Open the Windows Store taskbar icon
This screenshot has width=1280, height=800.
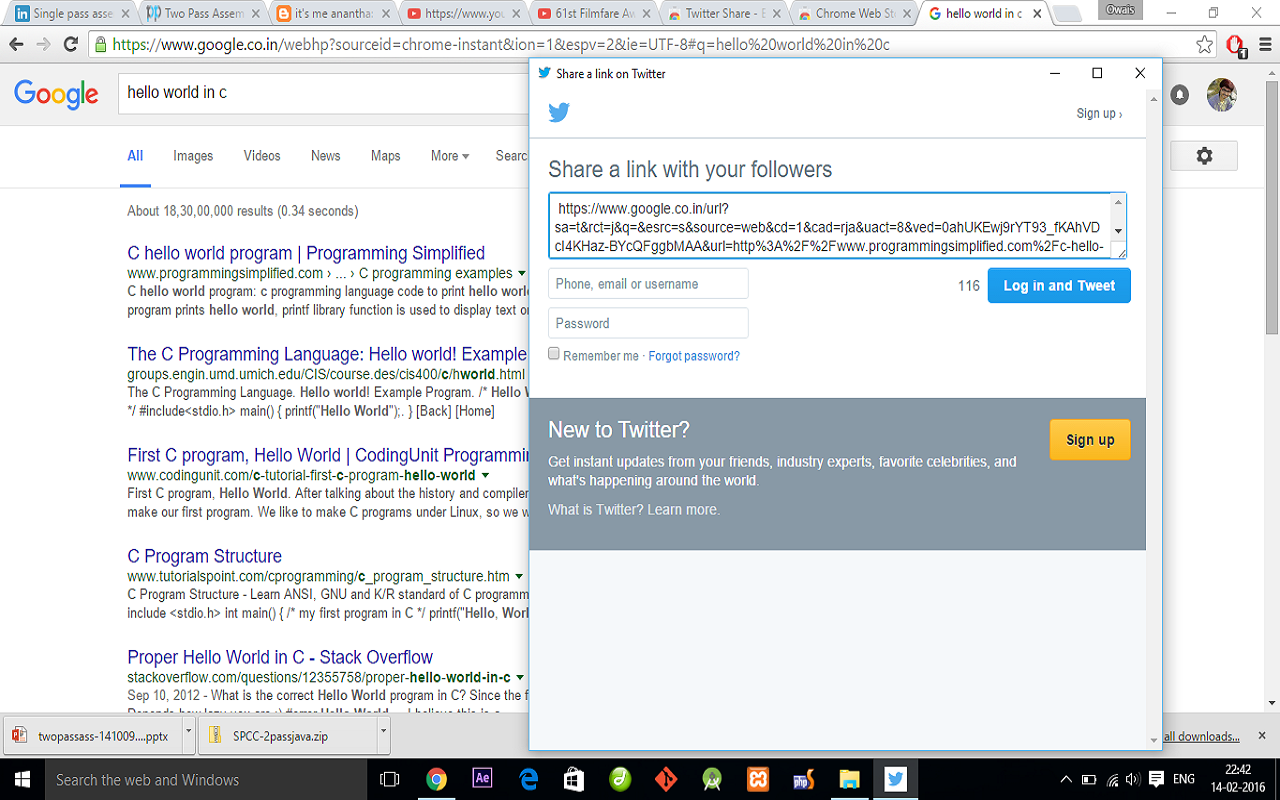(574, 779)
